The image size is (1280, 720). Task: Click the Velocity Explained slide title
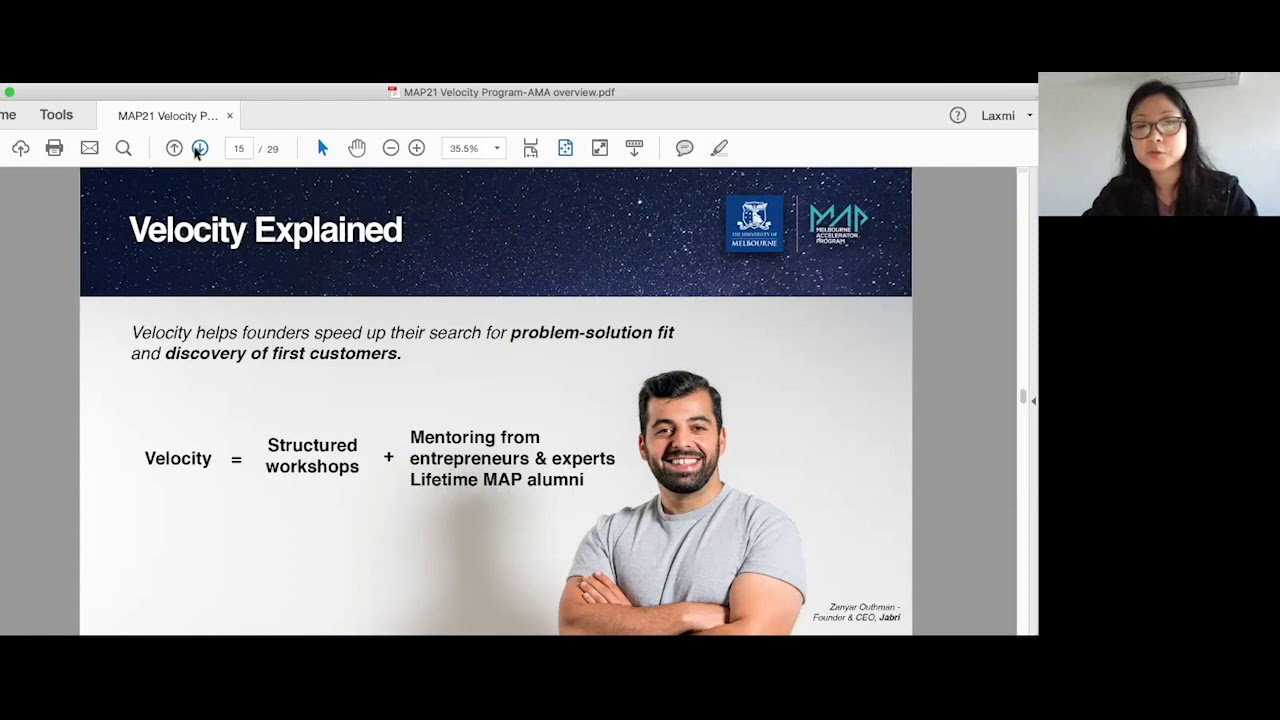pos(265,230)
